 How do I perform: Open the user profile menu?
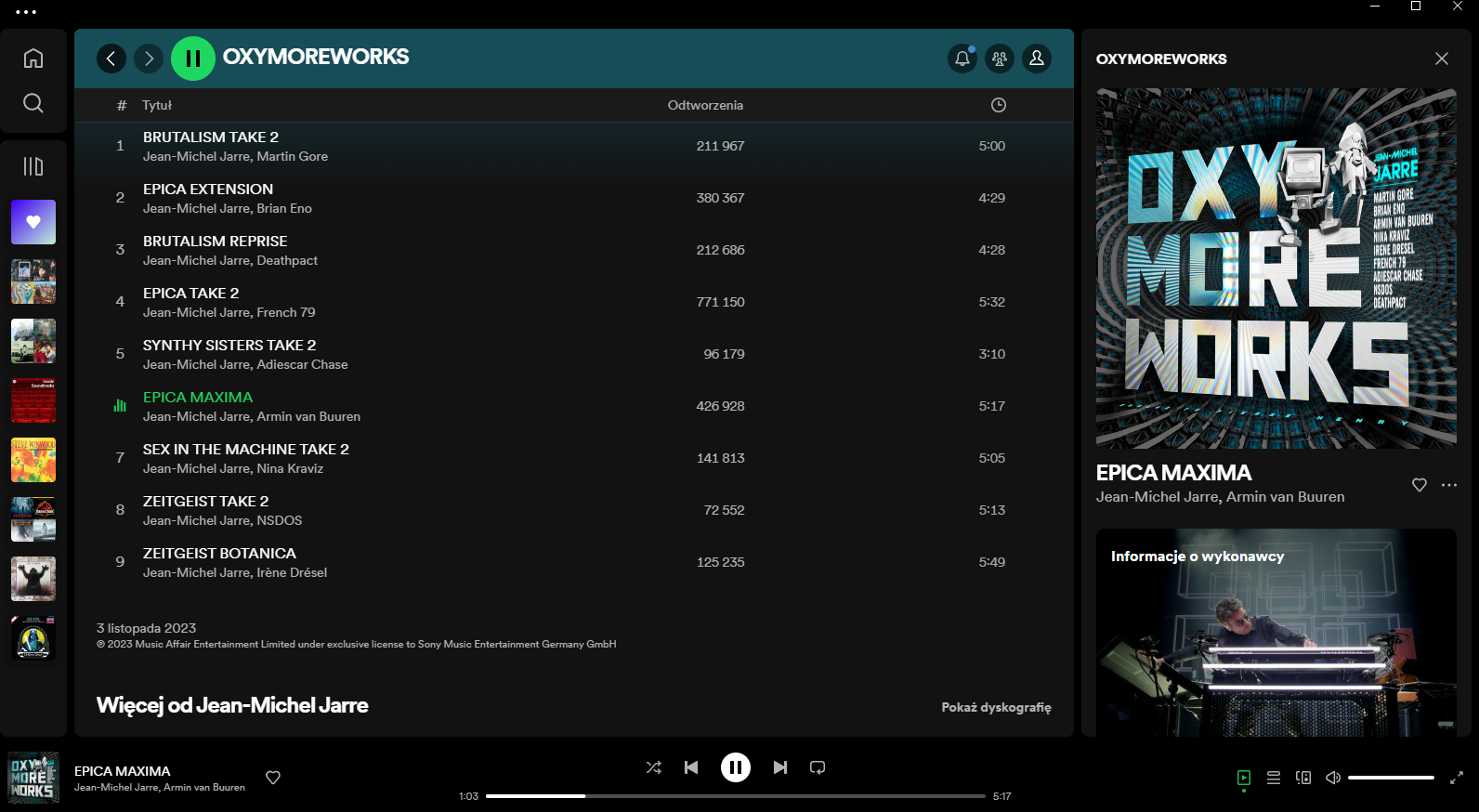point(1037,59)
